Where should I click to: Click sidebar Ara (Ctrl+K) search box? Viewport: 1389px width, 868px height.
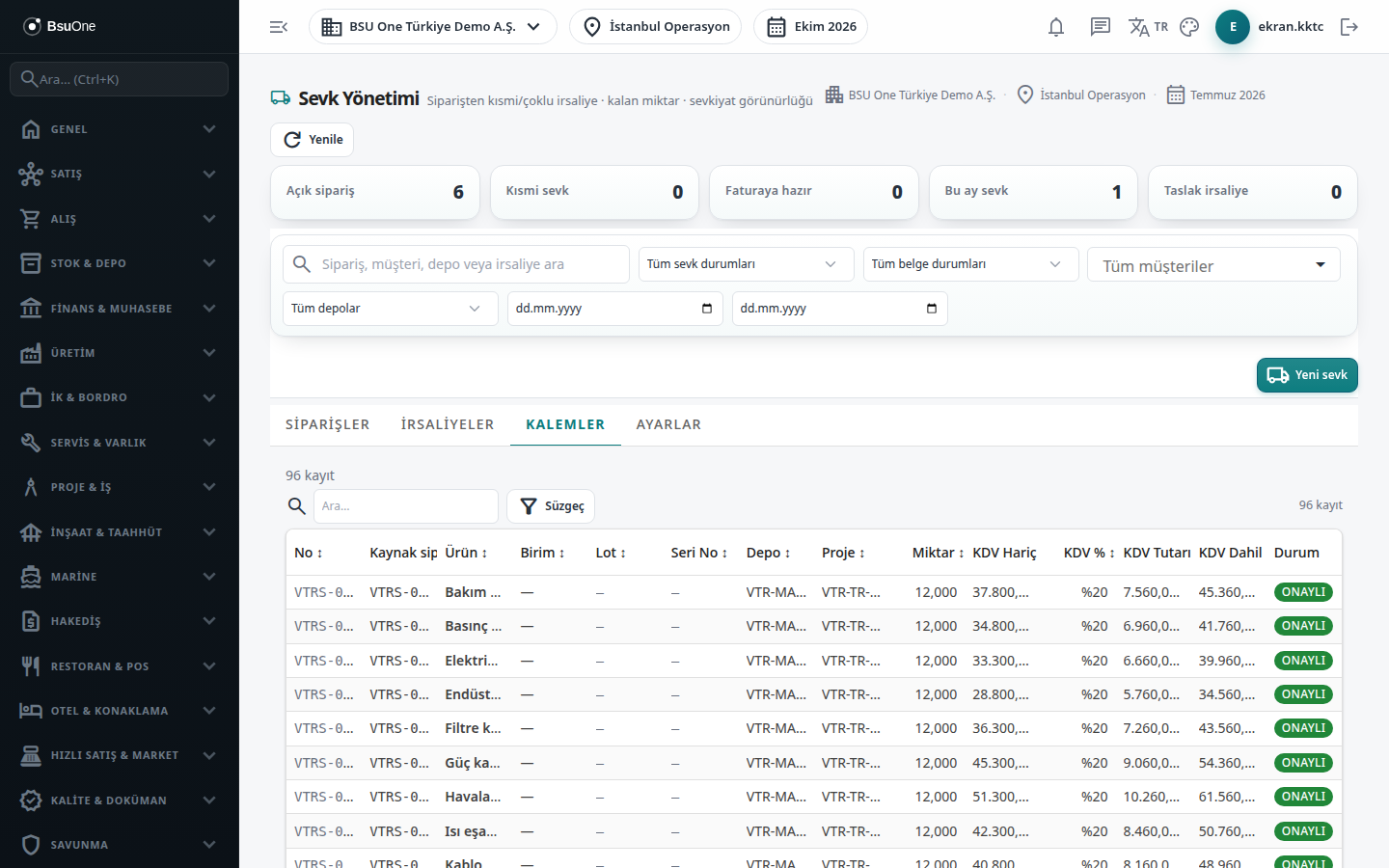tap(120, 79)
